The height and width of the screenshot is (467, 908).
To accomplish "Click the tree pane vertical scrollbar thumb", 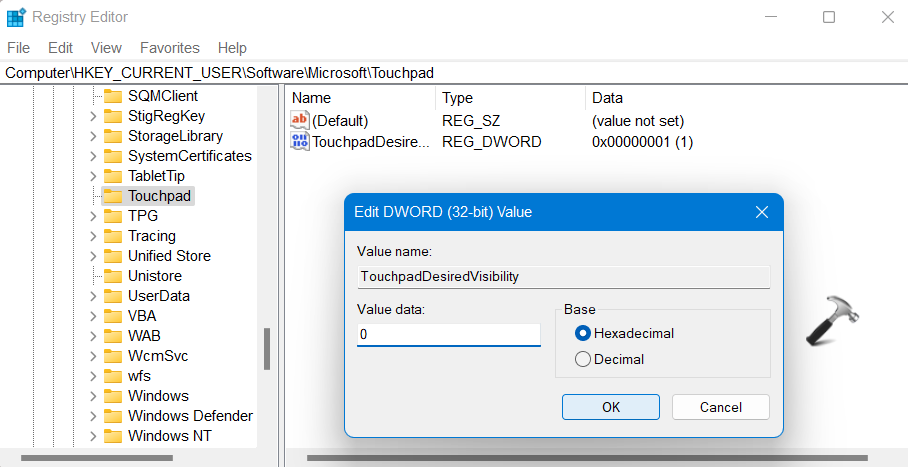I will [x=267, y=349].
